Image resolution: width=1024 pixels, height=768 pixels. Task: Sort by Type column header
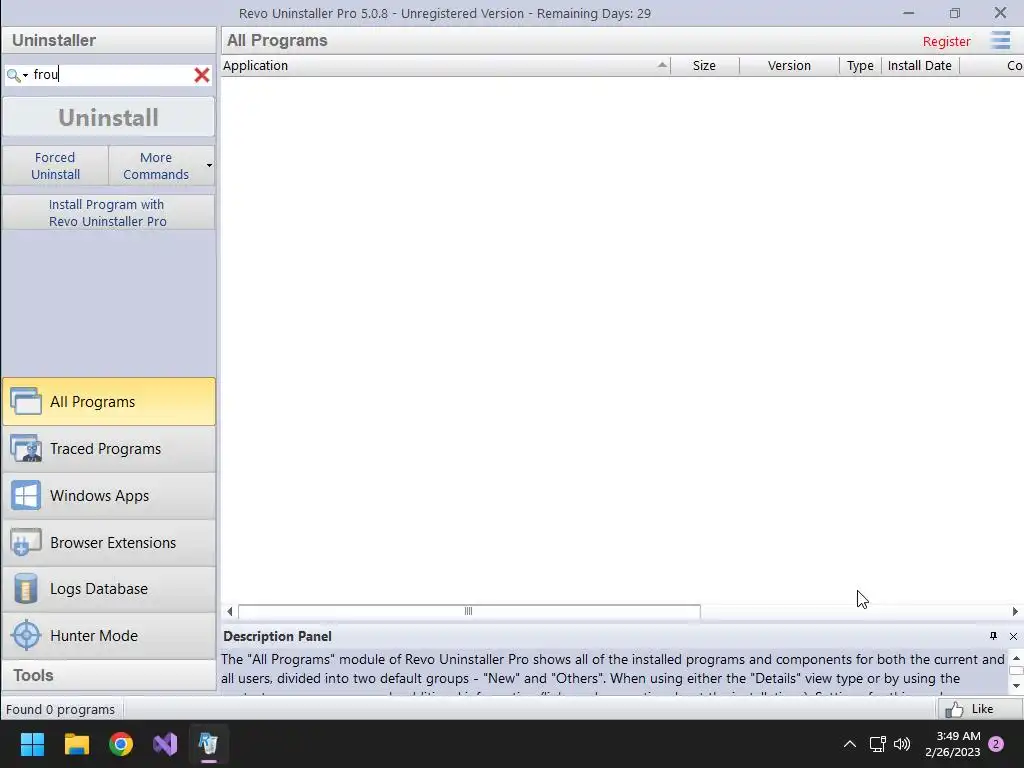pyautogui.click(x=860, y=65)
